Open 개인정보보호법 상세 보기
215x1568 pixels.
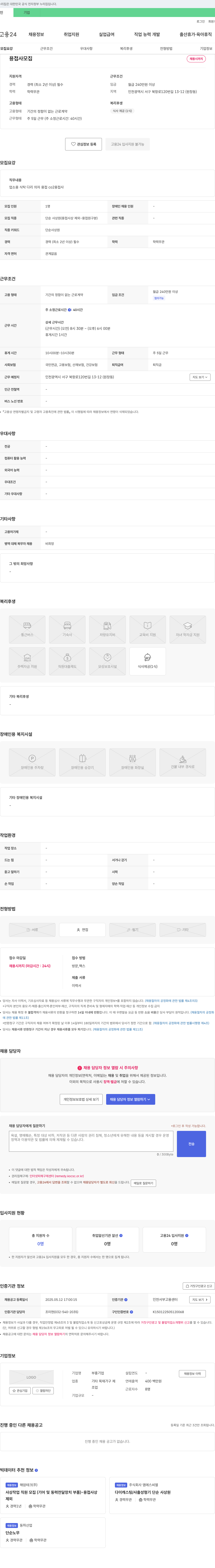[82, 1099]
